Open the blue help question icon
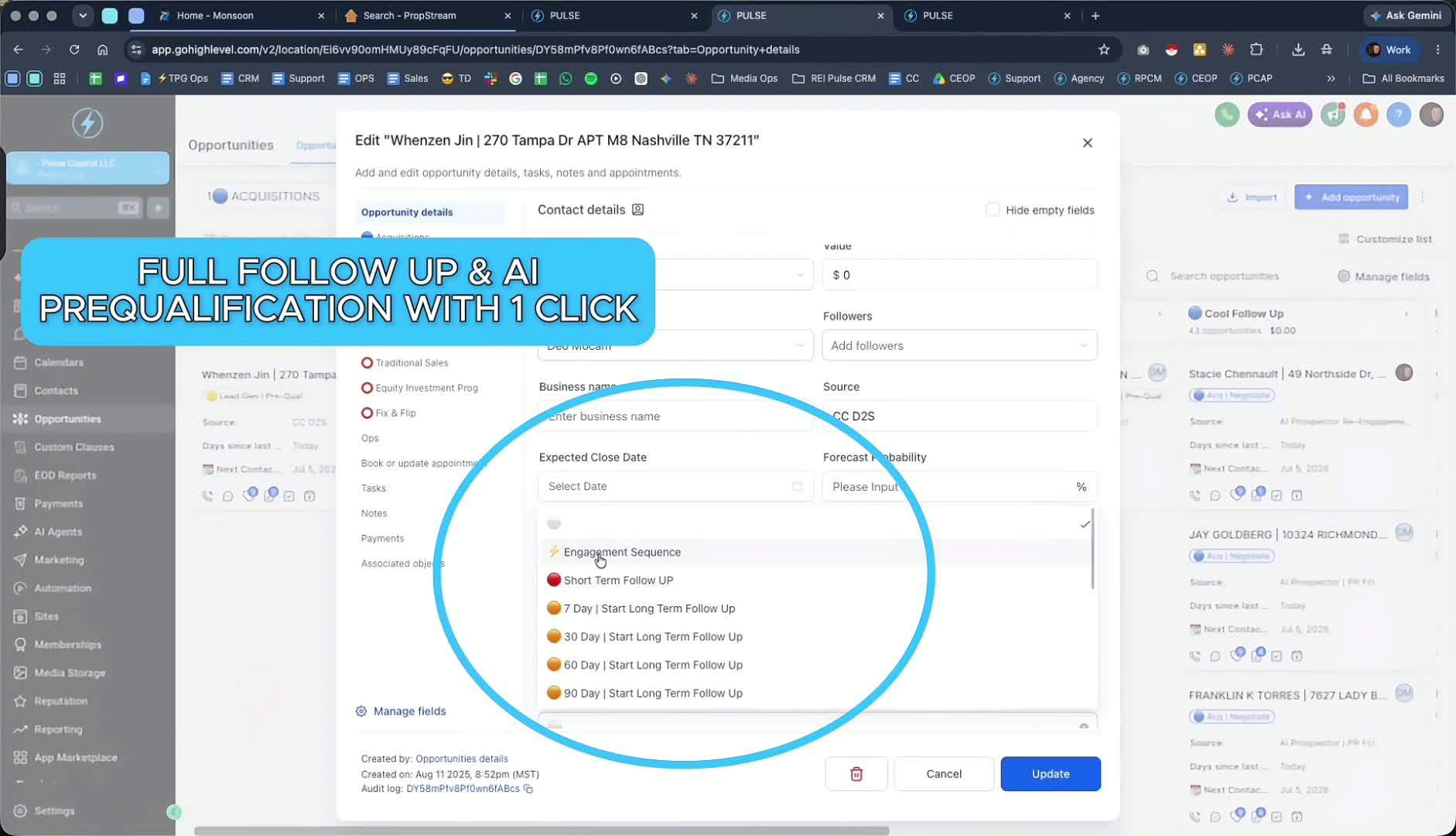The height and width of the screenshot is (836, 1456). [x=1399, y=115]
